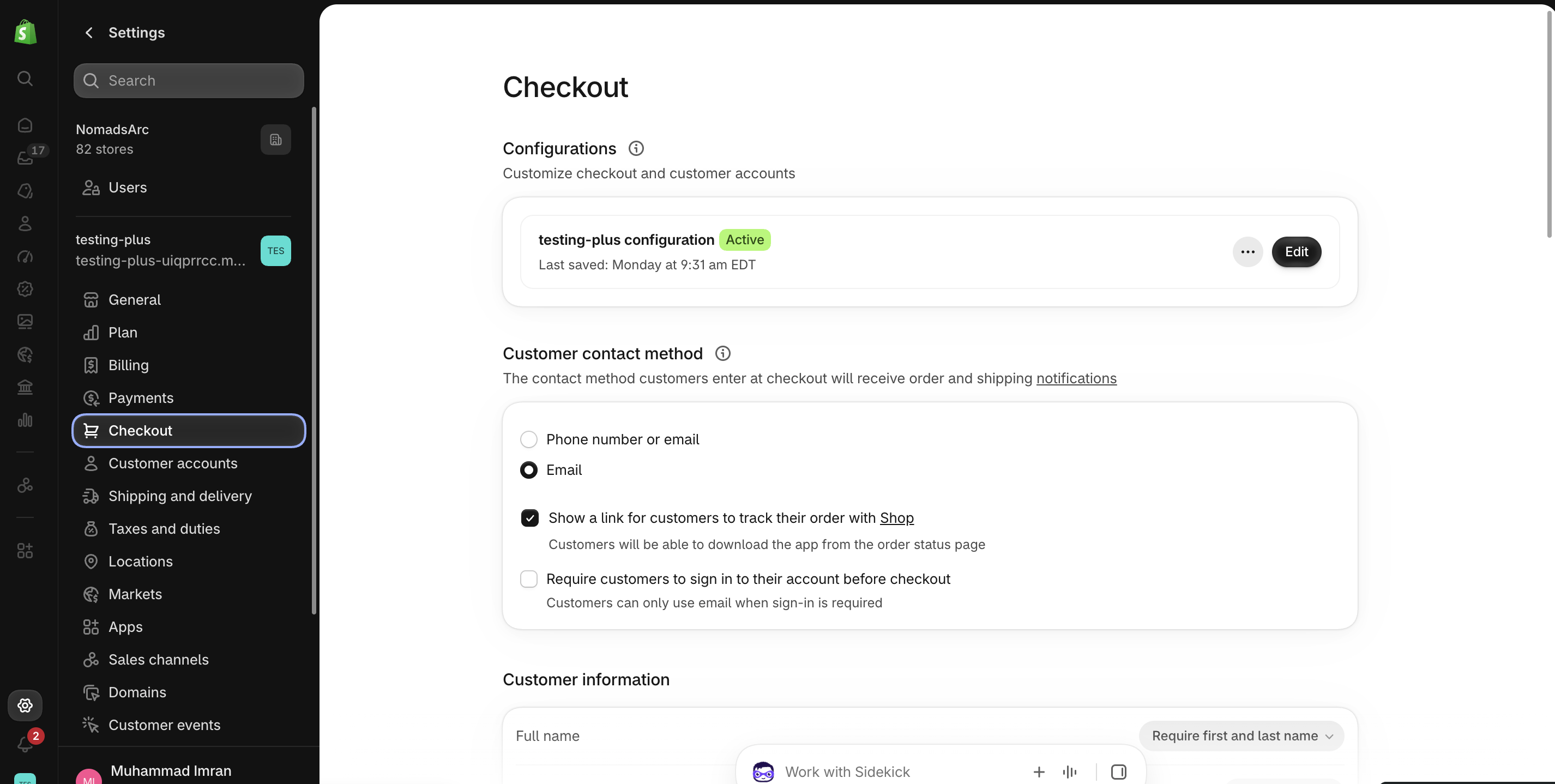Open Products tag icon in rail

pyautogui.click(x=25, y=191)
